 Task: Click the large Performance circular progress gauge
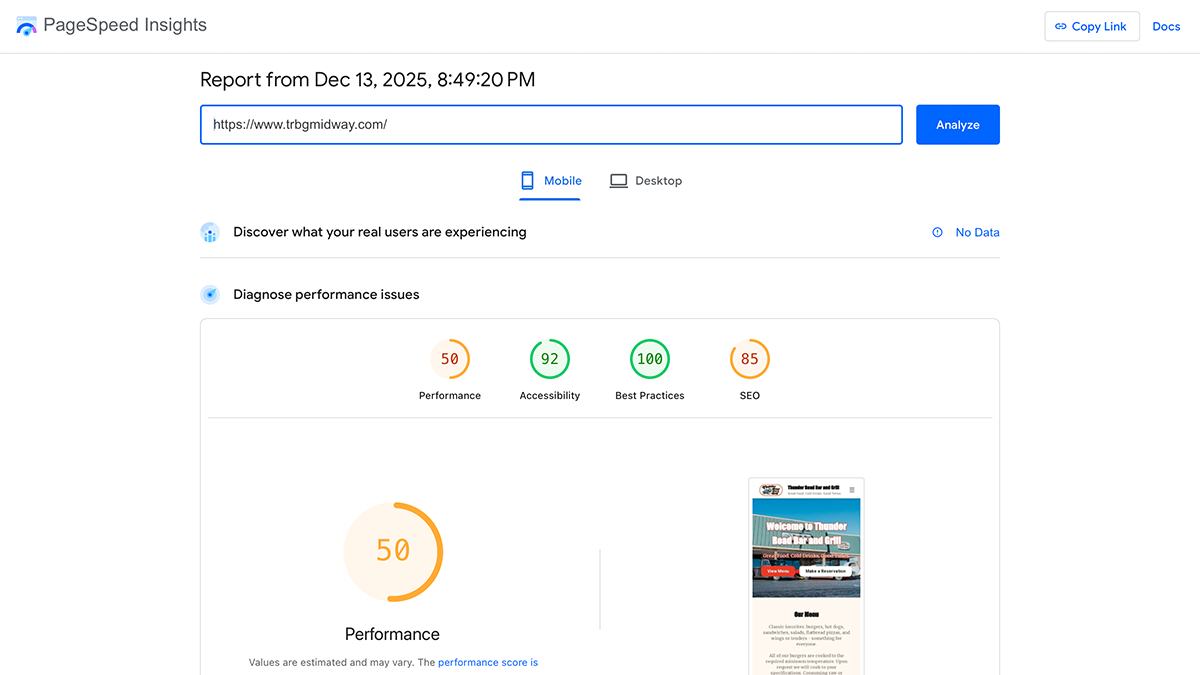pyautogui.click(x=392, y=551)
